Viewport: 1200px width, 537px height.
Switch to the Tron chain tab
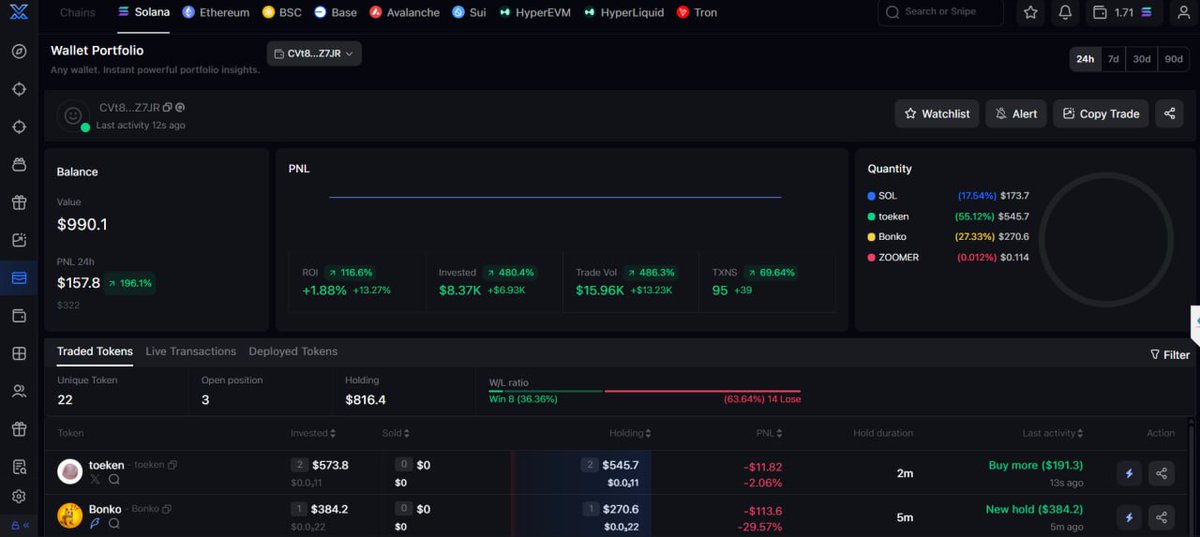click(697, 13)
